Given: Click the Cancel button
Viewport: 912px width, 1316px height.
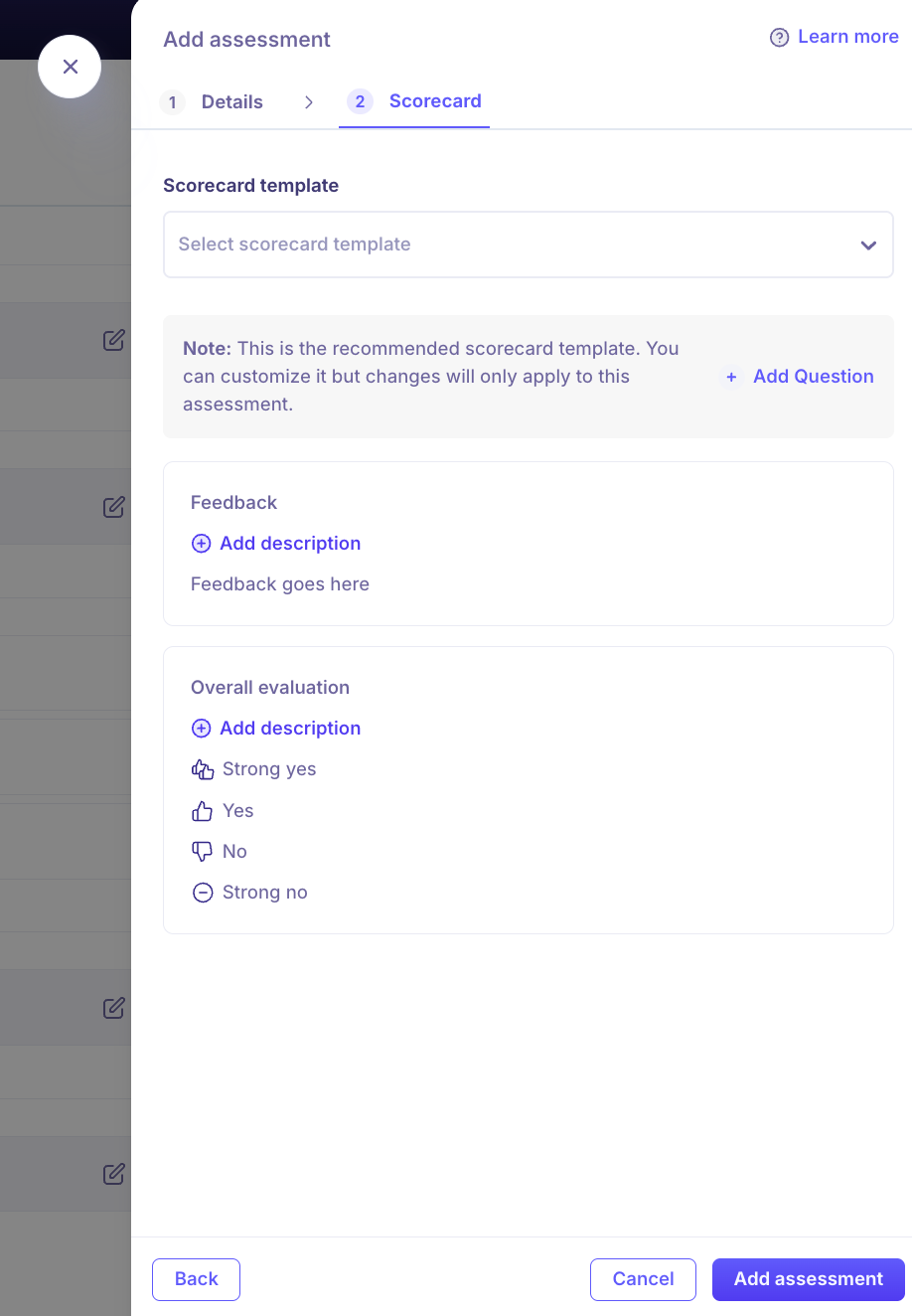Looking at the screenshot, I should point(643,1279).
